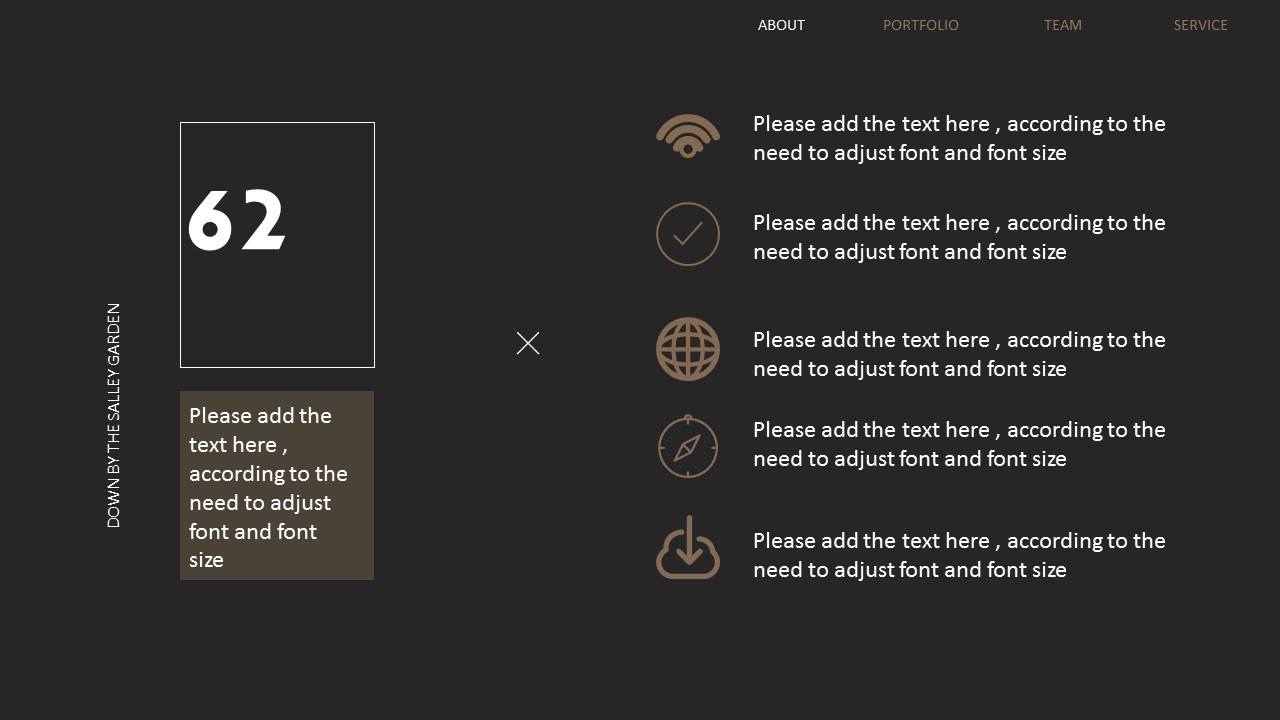The width and height of the screenshot is (1280, 720).
Task: Click the text next to the checkmark icon
Action: [x=959, y=237]
